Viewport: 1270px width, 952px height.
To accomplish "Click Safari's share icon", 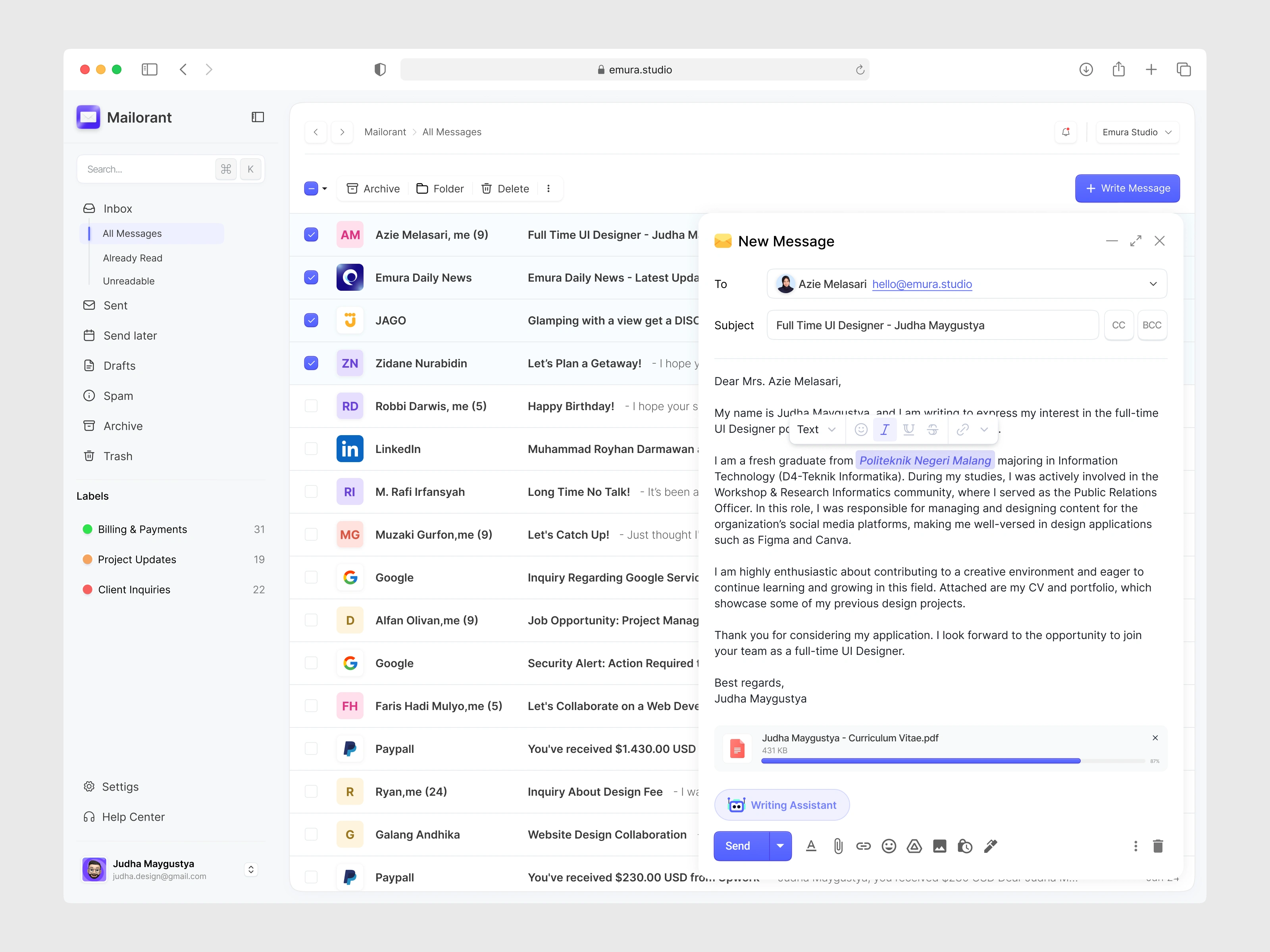I will 1118,69.
